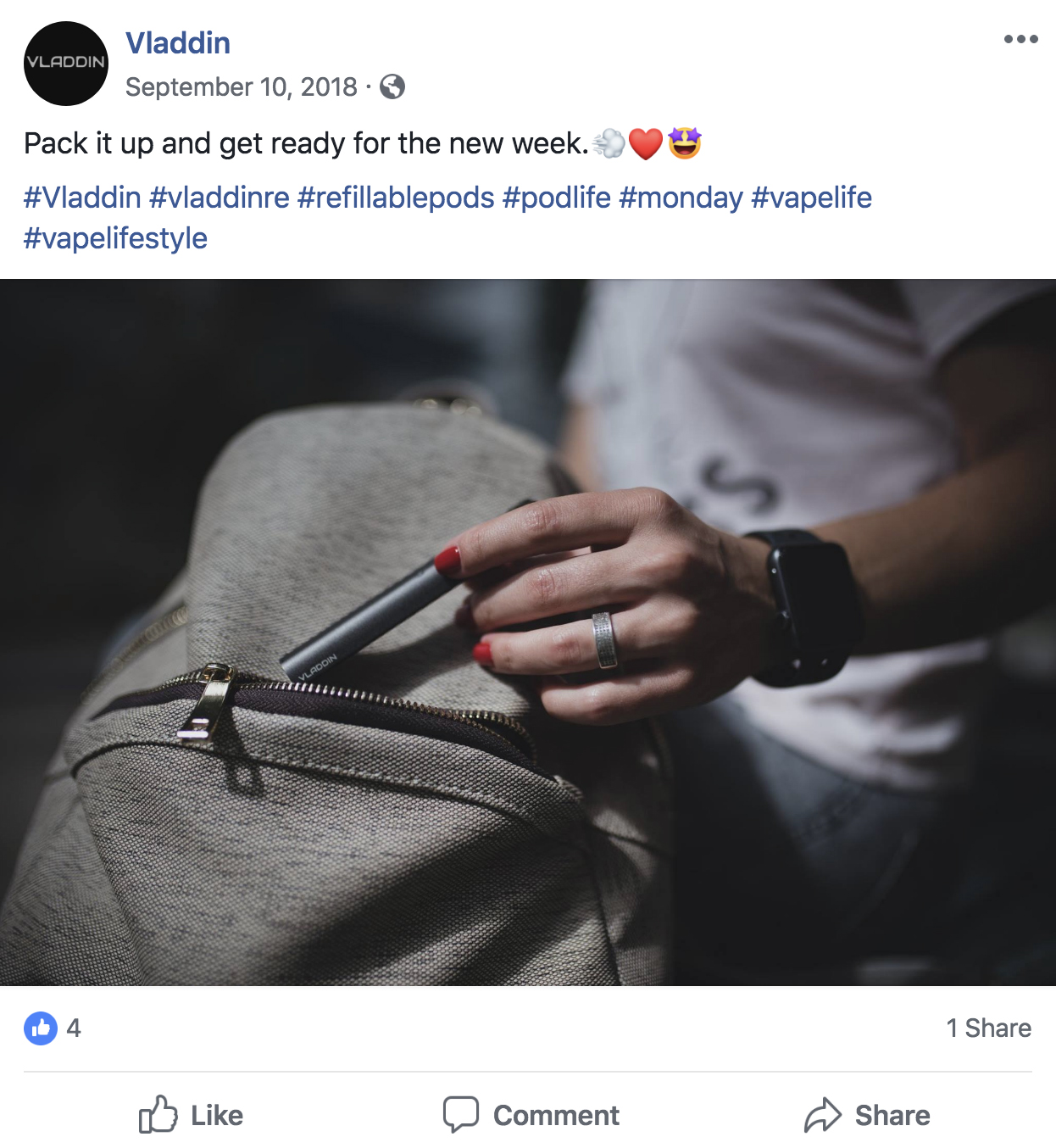Open the post photo of the vape pen

click(x=528, y=633)
